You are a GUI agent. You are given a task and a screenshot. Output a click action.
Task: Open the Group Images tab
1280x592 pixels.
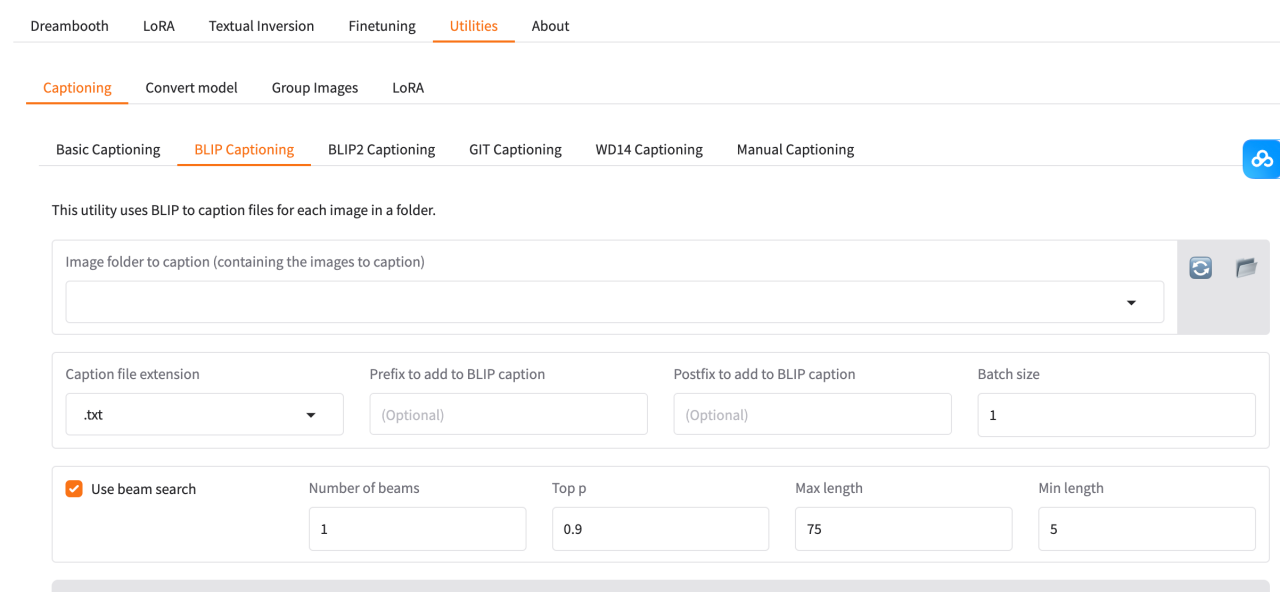315,88
